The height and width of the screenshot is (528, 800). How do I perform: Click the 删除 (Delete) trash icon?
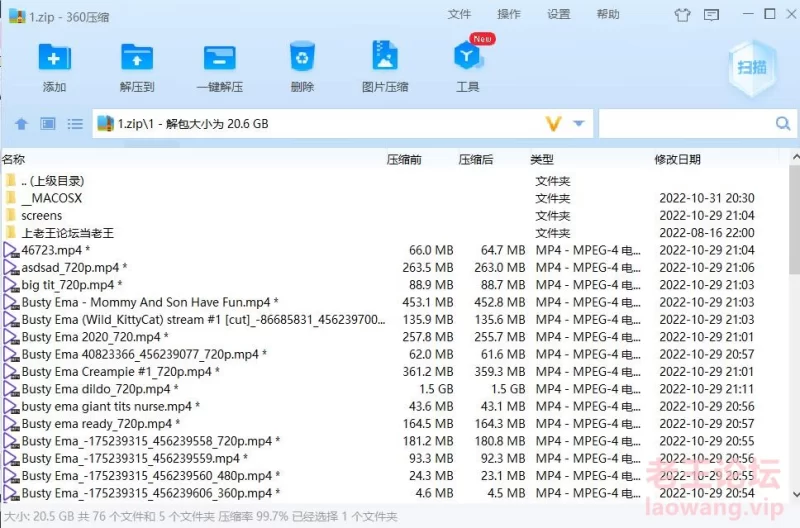pyautogui.click(x=302, y=56)
